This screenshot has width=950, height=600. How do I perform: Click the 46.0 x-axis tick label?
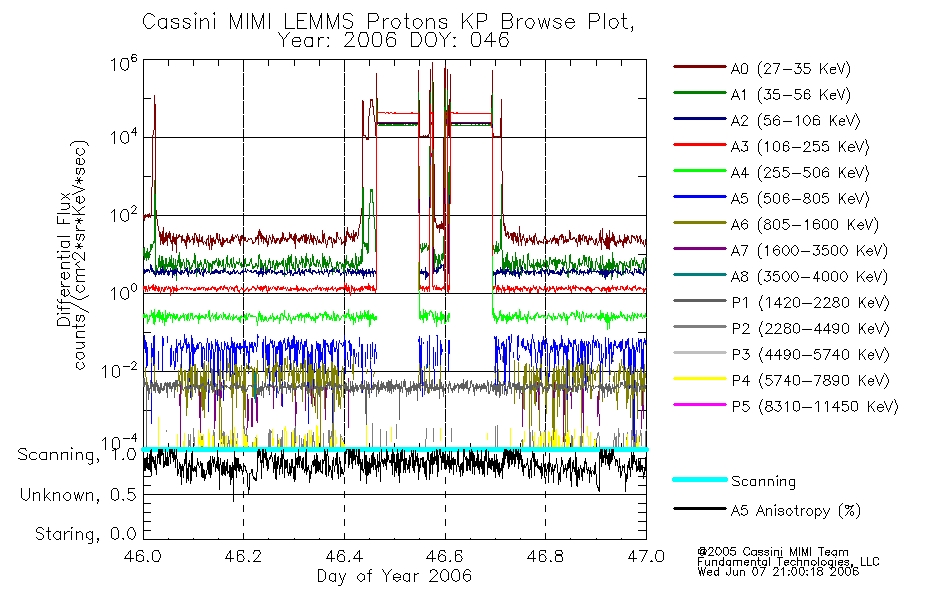pyautogui.click(x=143, y=556)
